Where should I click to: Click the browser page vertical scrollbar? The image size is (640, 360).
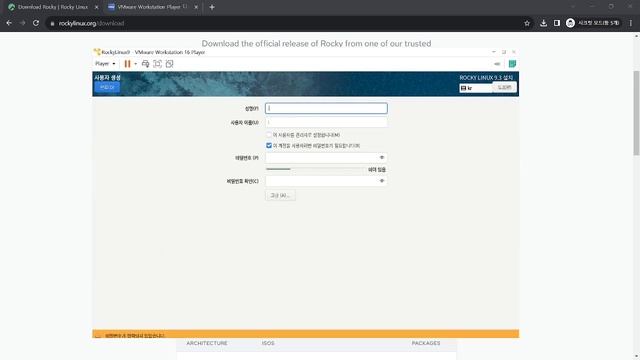[636, 113]
